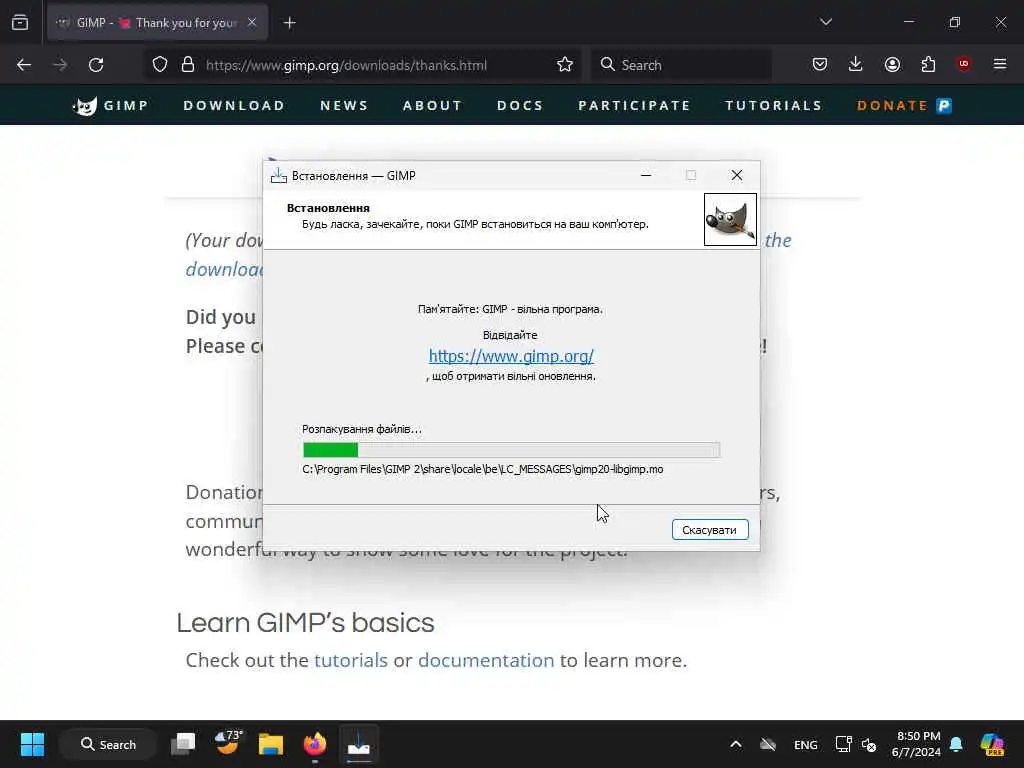Screen dimensions: 1024x768
Task: Click the muted volume tray icon
Action: click(869, 744)
